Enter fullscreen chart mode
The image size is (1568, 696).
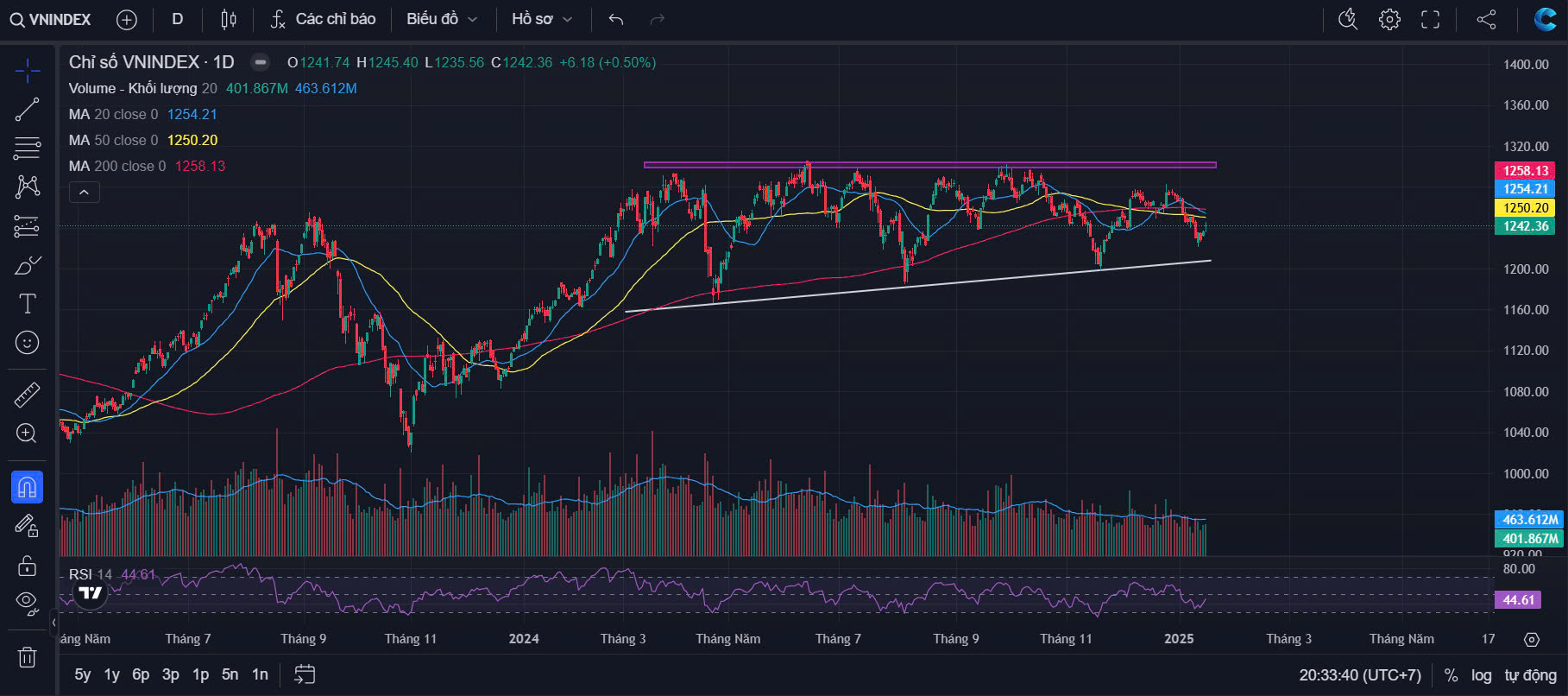point(1430,19)
